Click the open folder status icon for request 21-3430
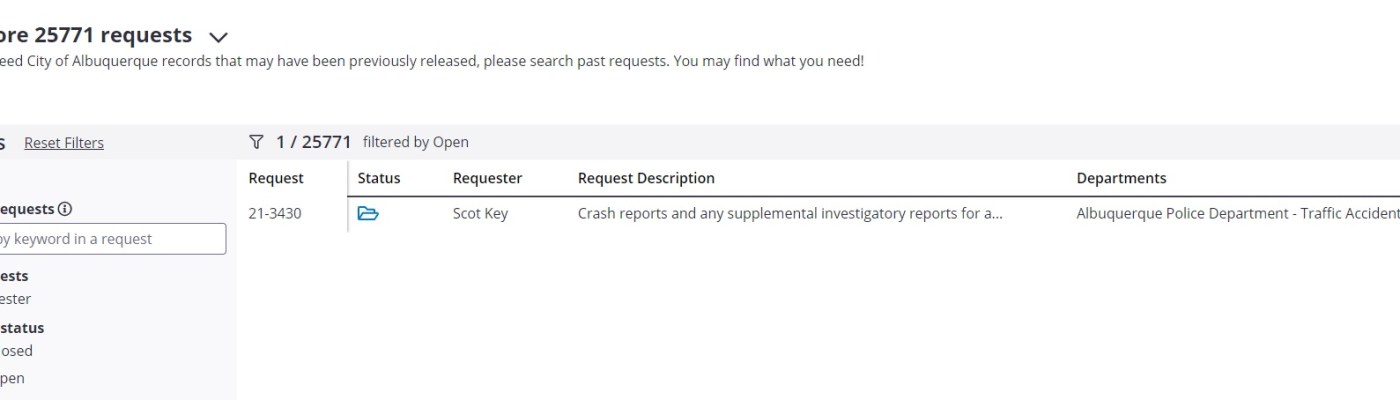The height and width of the screenshot is (400, 1400). pyautogui.click(x=368, y=213)
